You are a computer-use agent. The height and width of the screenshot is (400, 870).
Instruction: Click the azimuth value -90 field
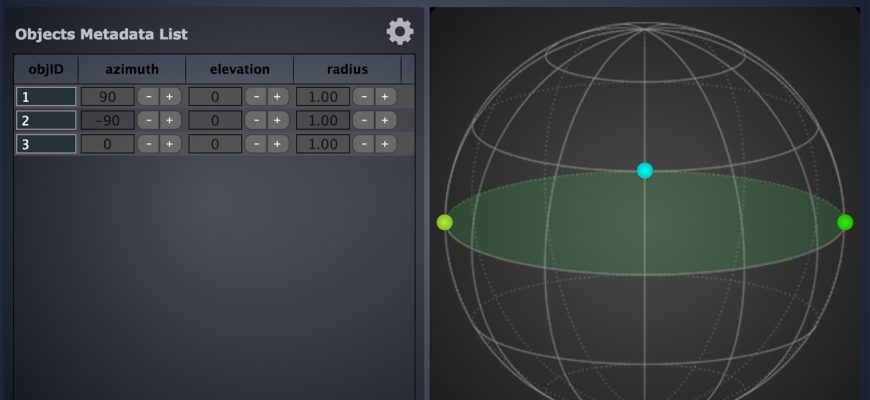106,120
